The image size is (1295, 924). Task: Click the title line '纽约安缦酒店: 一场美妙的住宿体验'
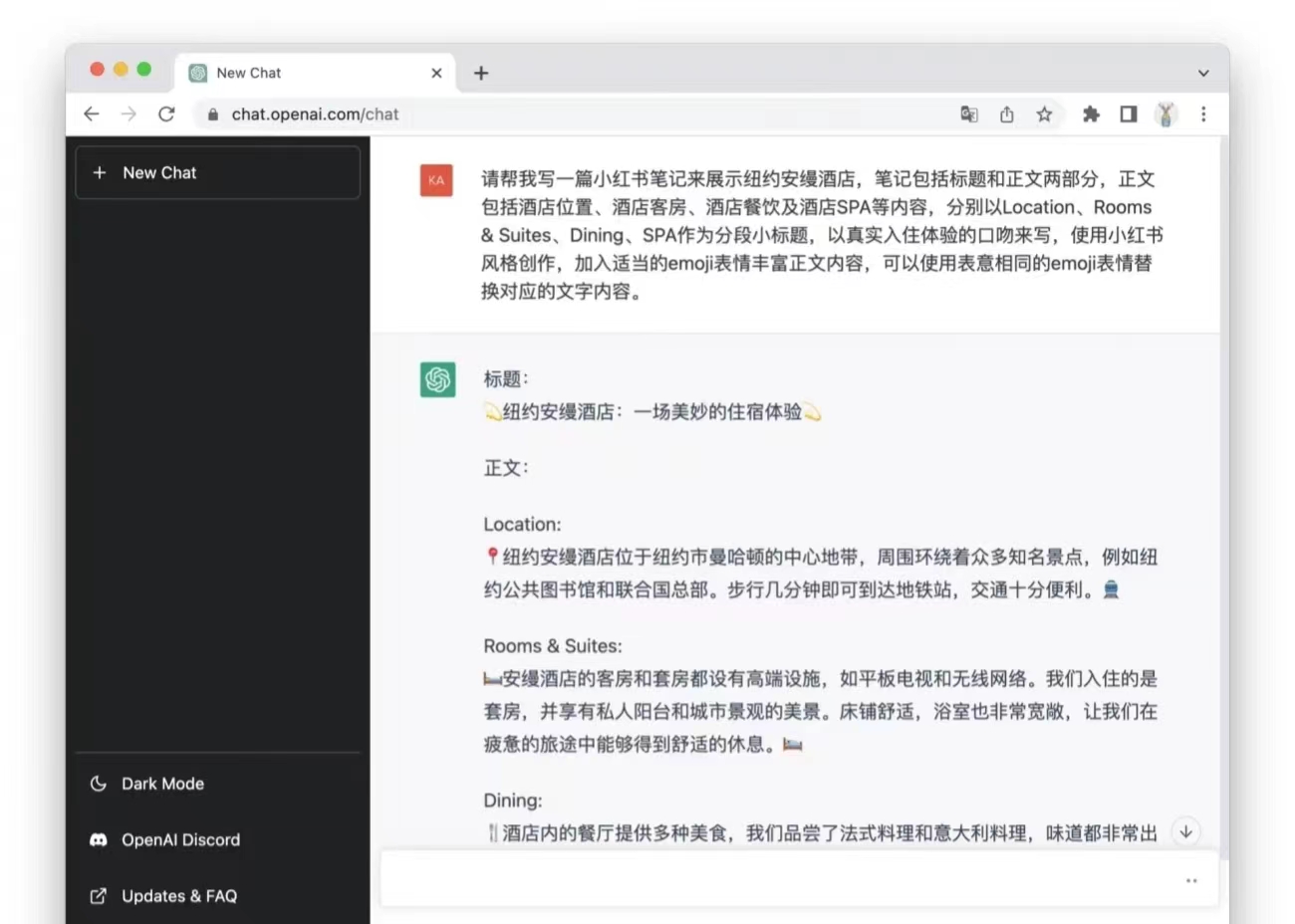coord(652,412)
